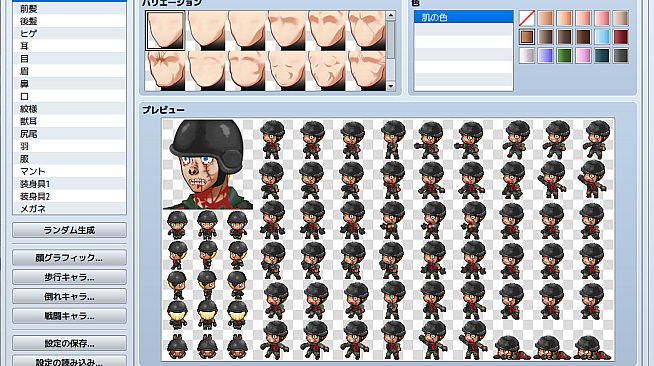654x366 pixels.
Task: Select the 肌の色 color entry
Action: coord(463,17)
